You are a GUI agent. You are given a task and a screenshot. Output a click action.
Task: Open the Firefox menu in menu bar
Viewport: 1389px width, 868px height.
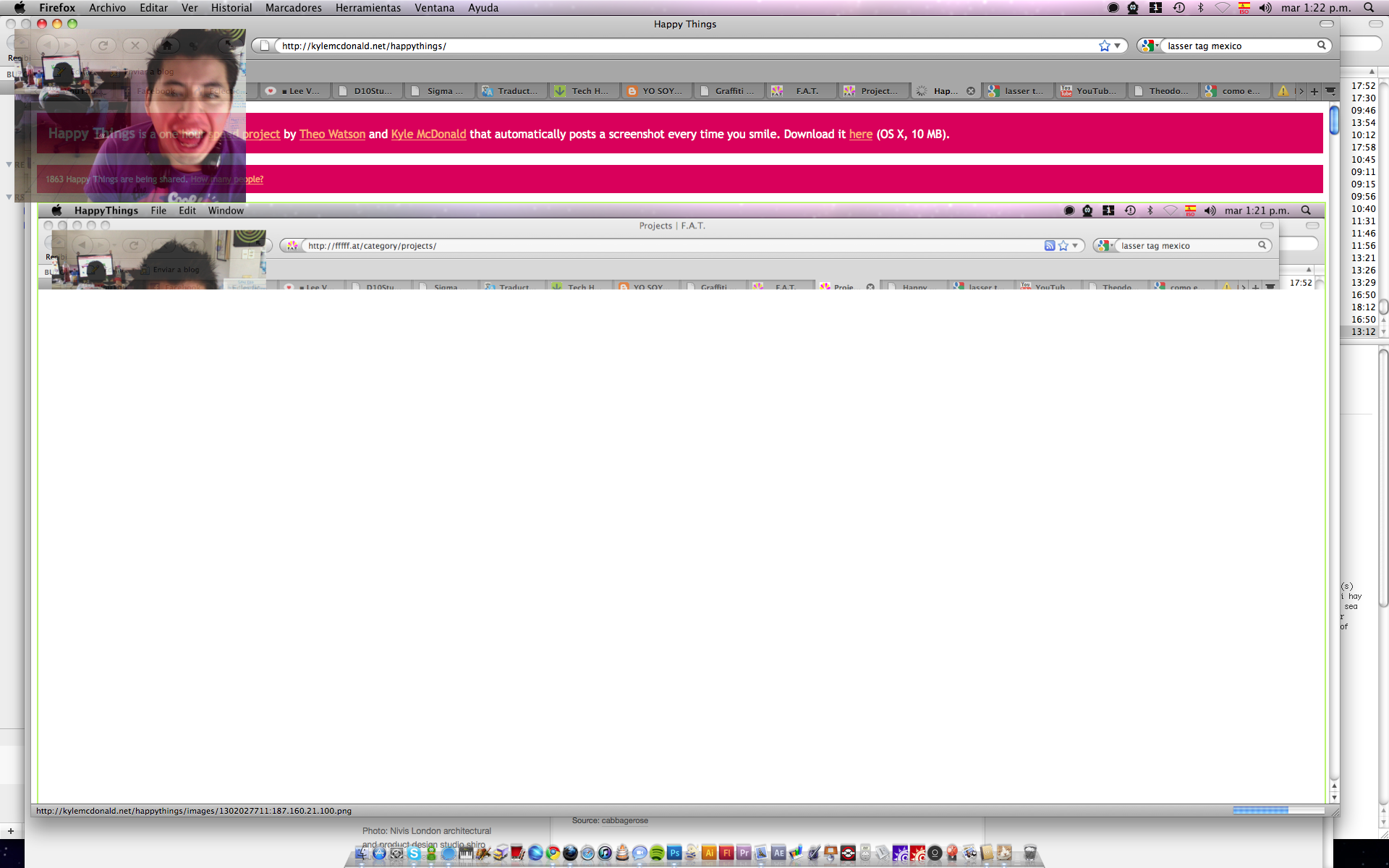pyautogui.click(x=57, y=8)
